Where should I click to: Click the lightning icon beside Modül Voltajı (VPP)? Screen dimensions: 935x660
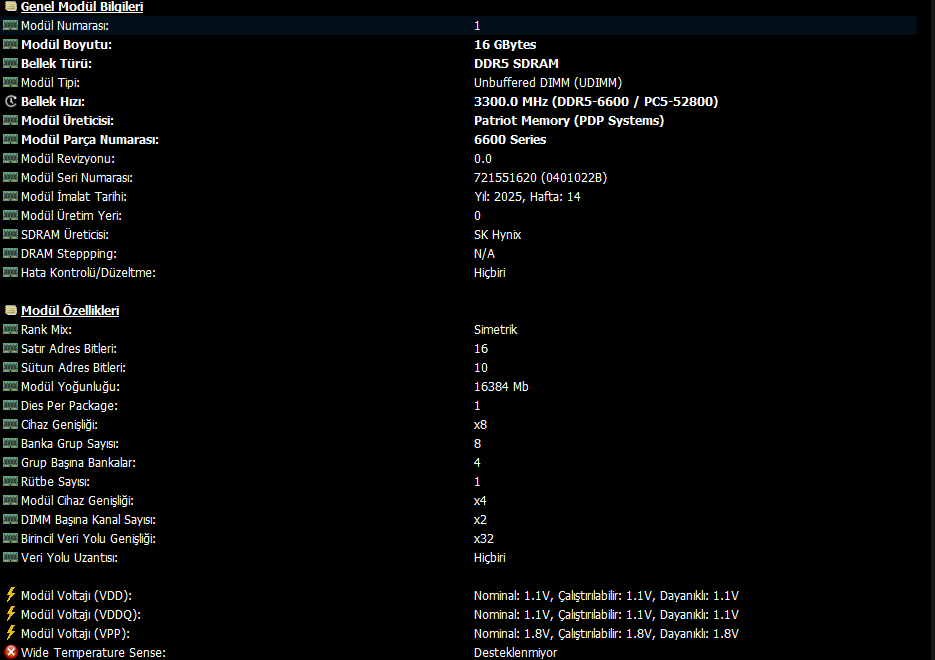pos(10,633)
